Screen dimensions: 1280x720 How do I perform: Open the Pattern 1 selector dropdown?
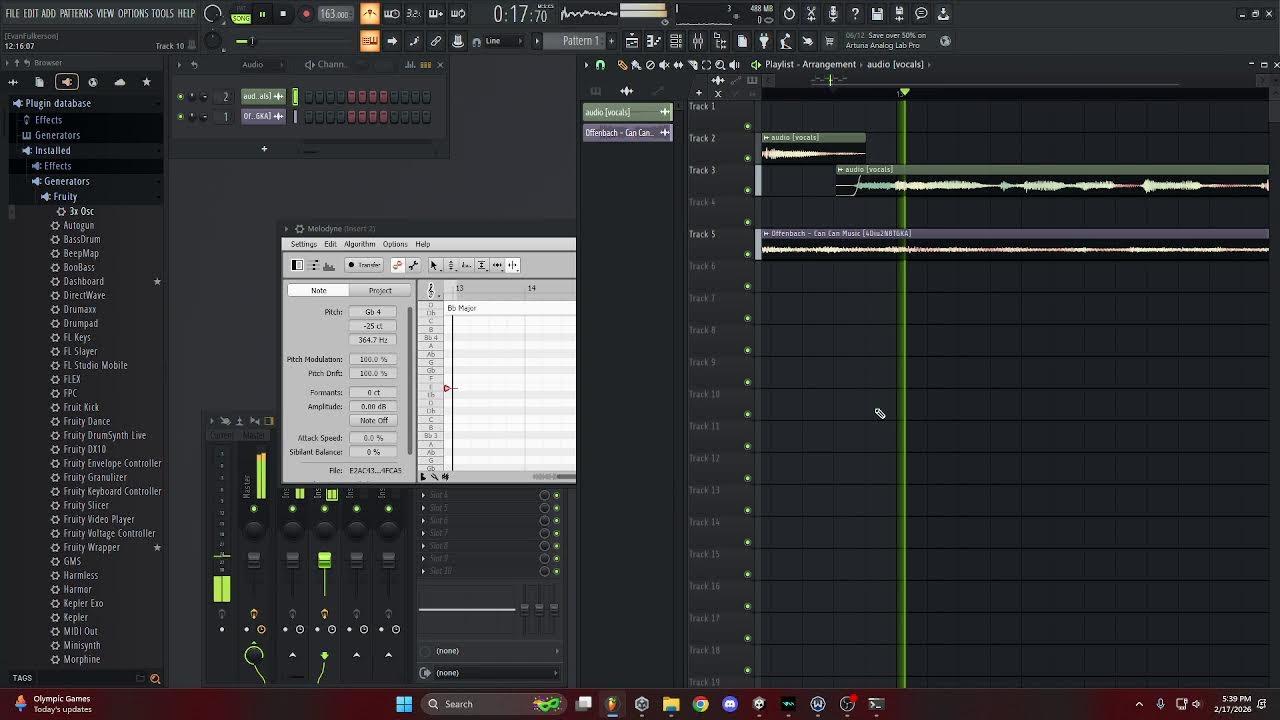[x=581, y=41]
